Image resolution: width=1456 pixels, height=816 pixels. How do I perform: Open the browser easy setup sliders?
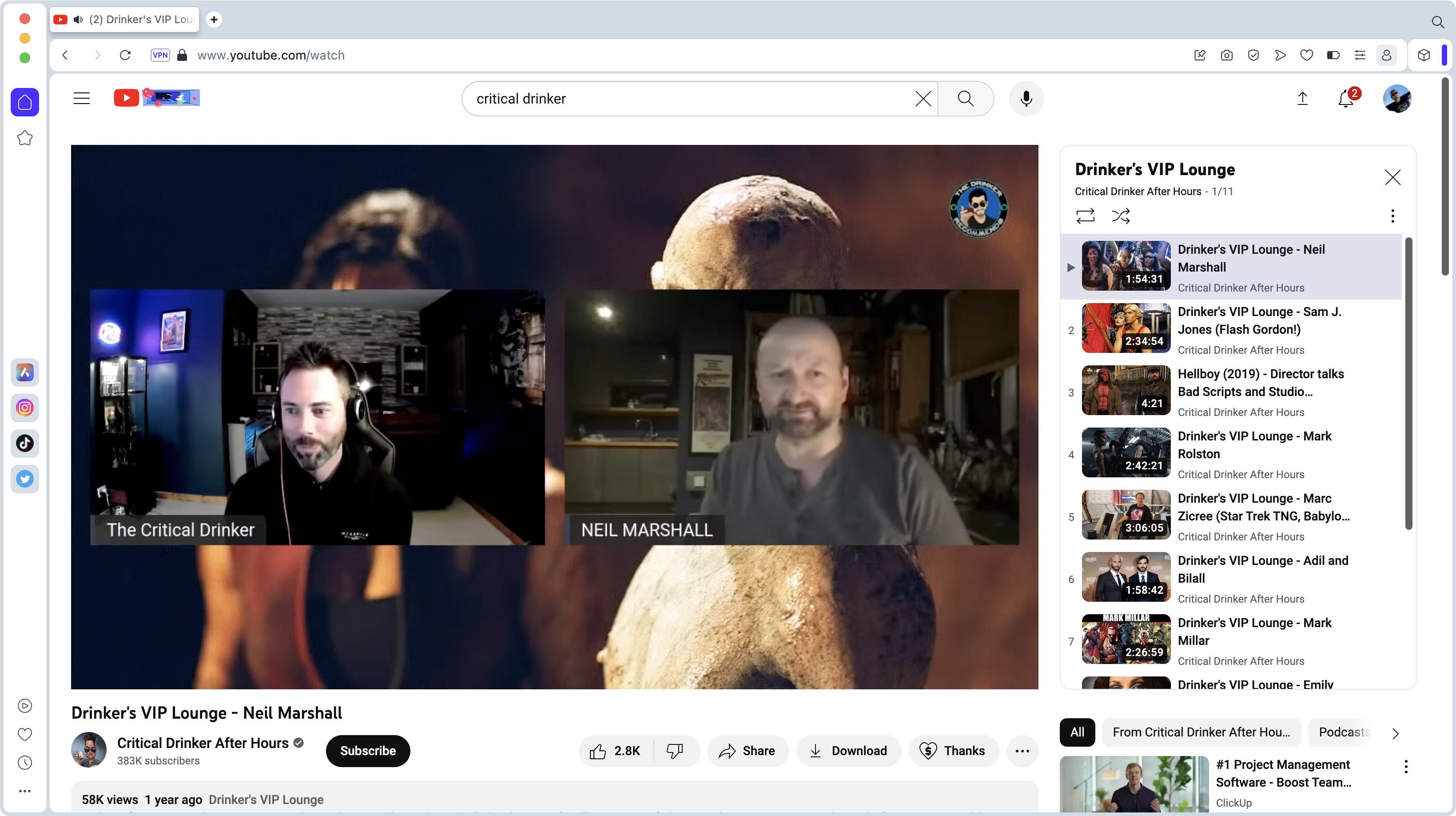click(1360, 55)
